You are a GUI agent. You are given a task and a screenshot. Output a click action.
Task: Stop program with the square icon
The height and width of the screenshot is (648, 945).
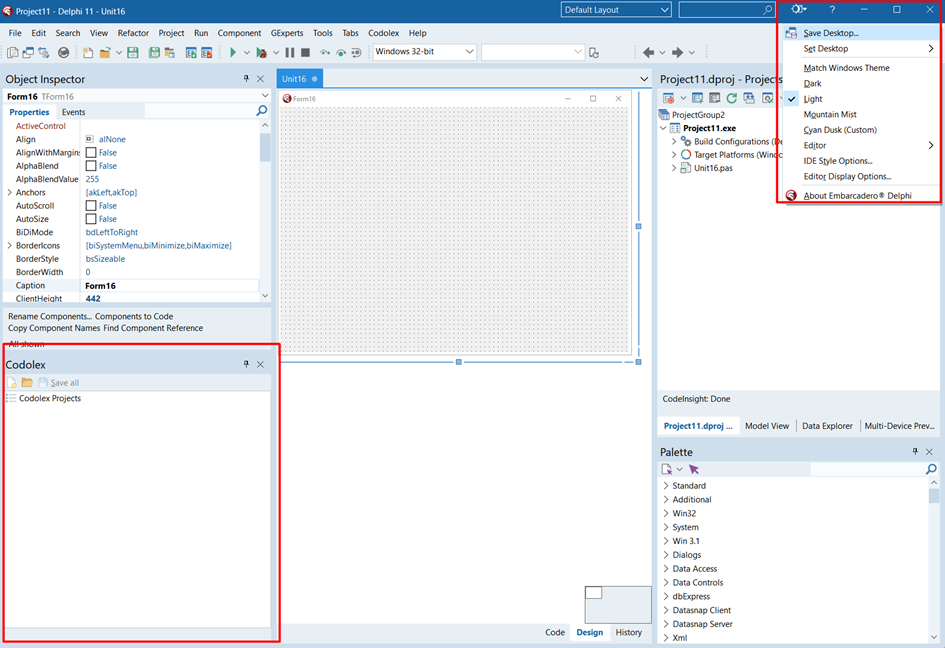coord(306,52)
